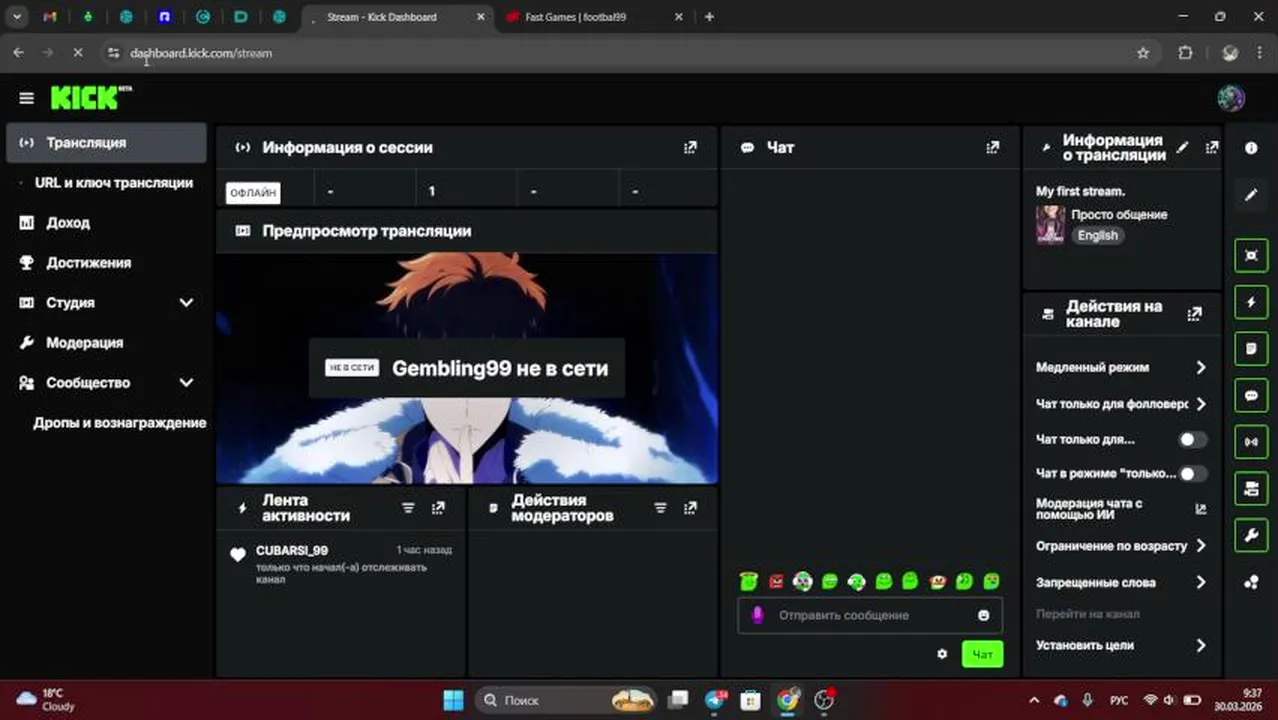
Task: Click the info icon in the right sidebar
Action: [1251, 148]
